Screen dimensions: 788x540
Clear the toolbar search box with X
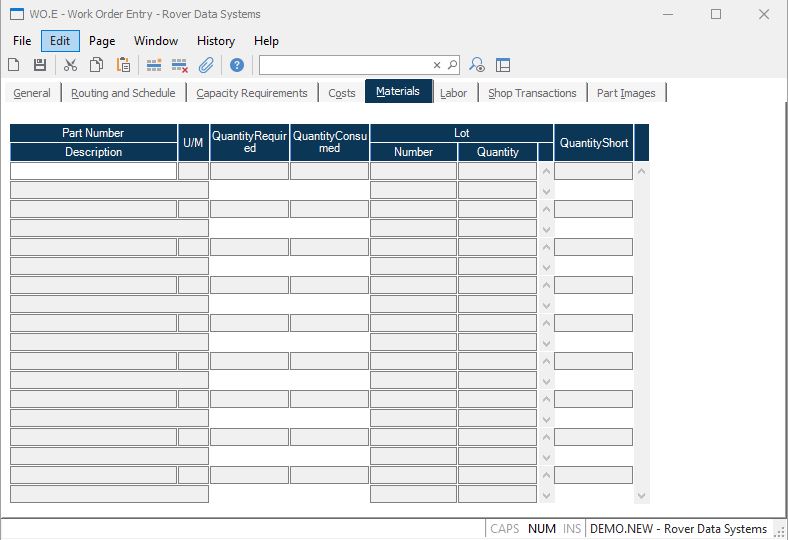(x=437, y=65)
